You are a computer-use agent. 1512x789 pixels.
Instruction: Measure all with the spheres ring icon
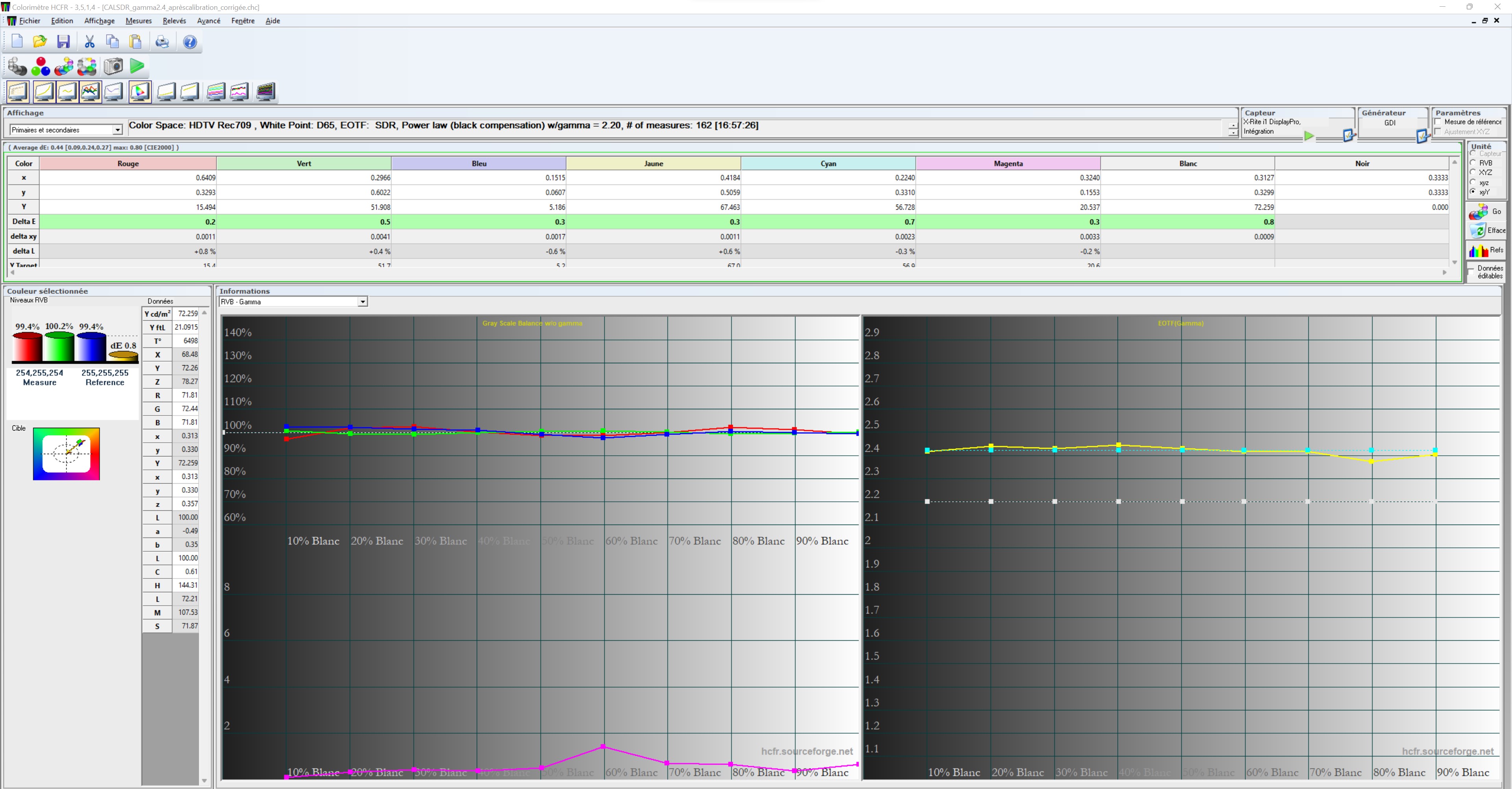tap(87, 66)
